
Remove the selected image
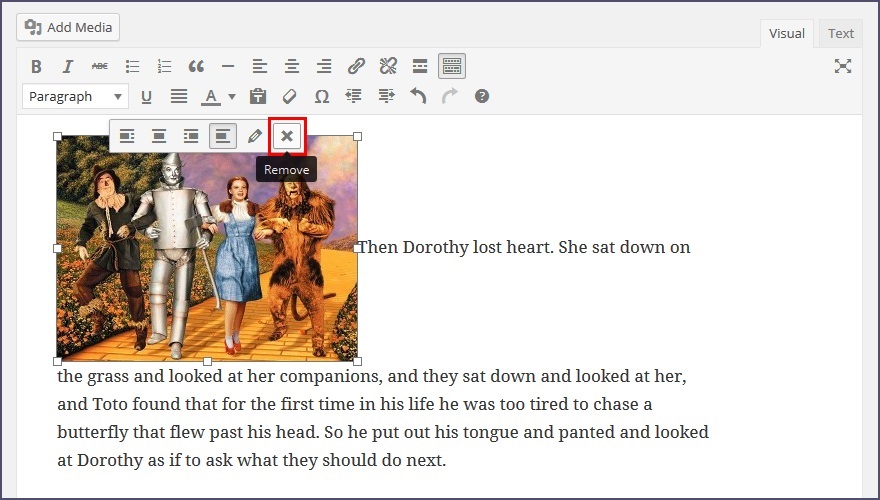(x=287, y=136)
